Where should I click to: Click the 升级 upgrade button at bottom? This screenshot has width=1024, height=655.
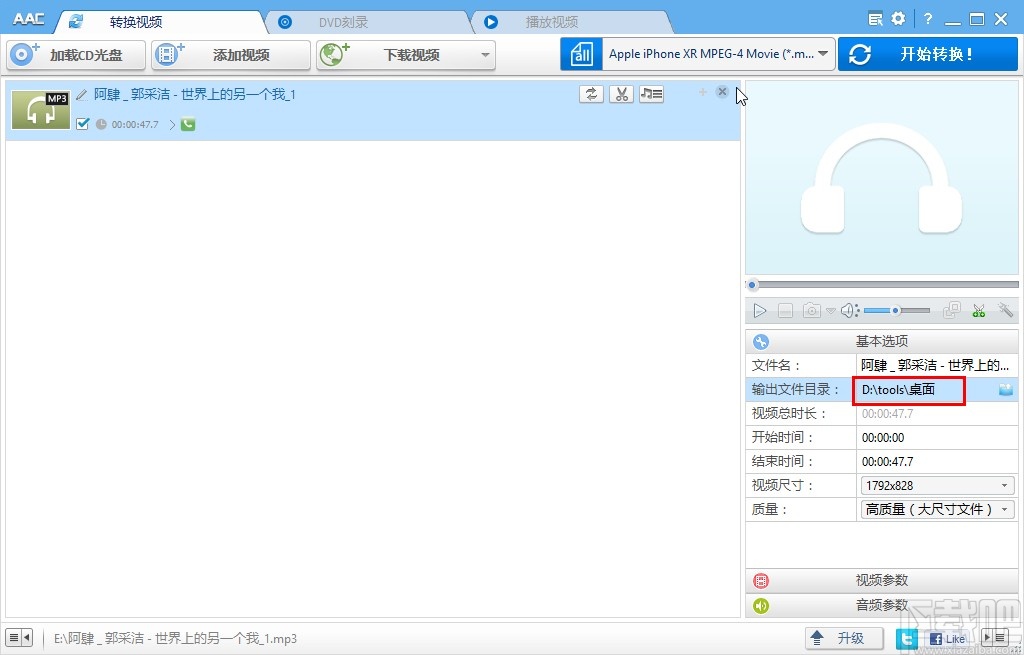(844, 637)
